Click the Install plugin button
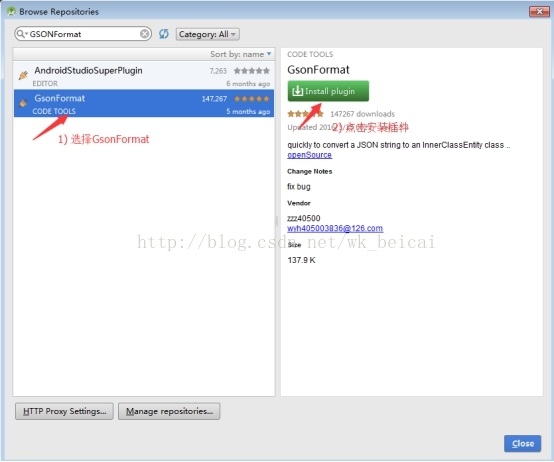 coord(328,91)
